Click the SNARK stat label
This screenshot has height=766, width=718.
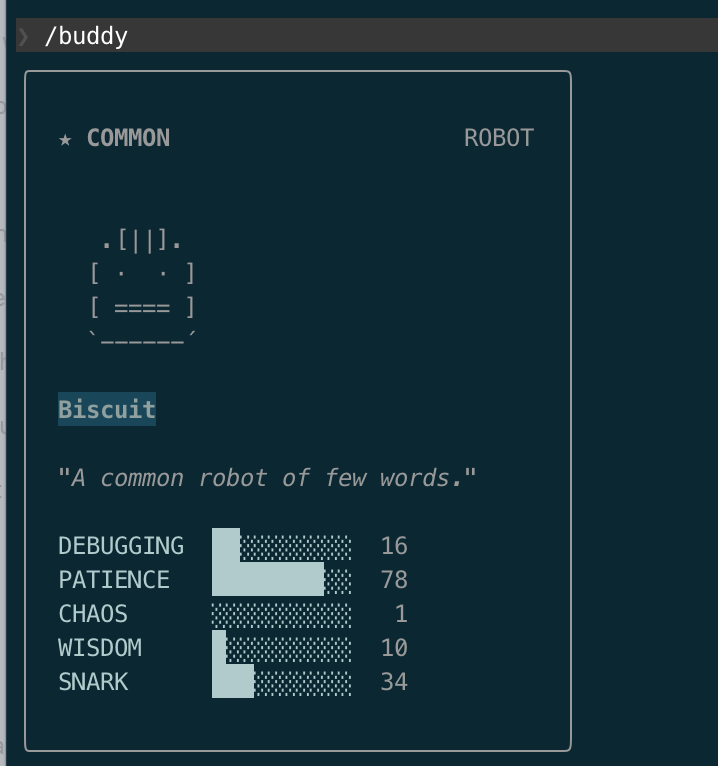(x=93, y=682)
